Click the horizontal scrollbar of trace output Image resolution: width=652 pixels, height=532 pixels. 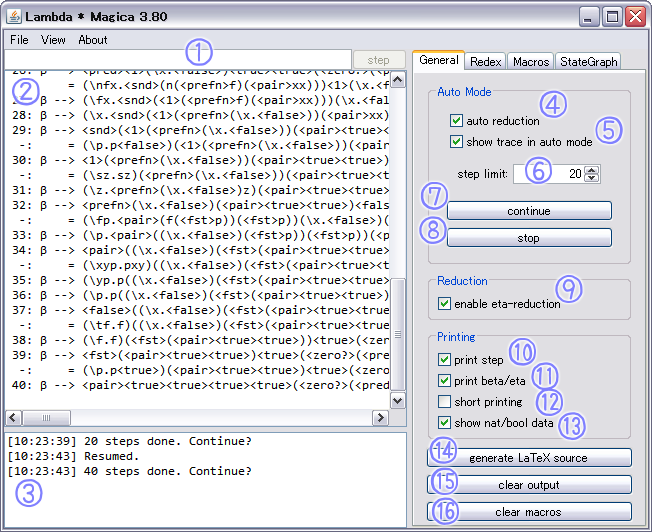[200, 418]
